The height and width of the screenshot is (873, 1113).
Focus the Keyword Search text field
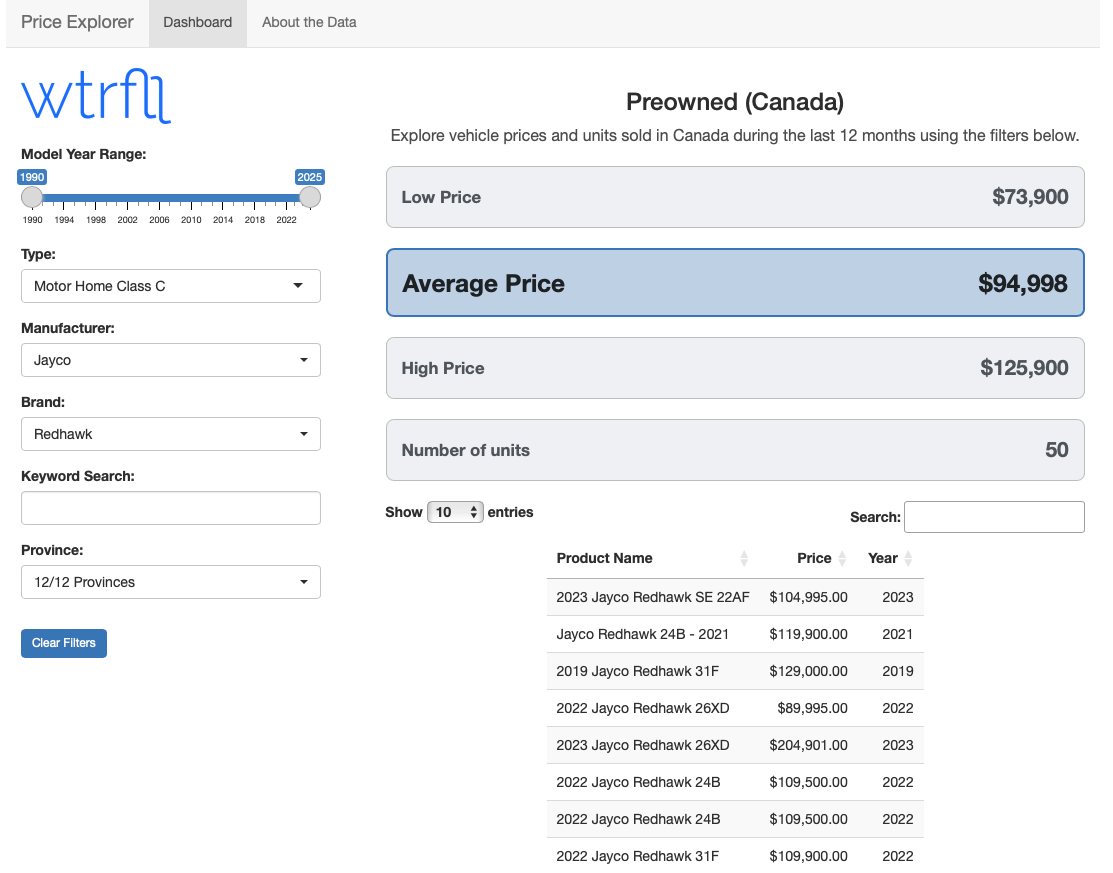point(170,508)
